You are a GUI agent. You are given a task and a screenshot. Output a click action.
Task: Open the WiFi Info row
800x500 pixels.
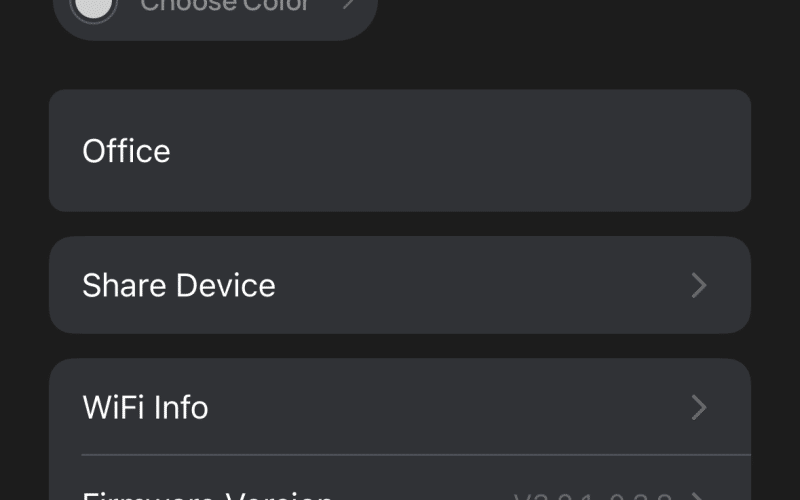tap(399, 407)
